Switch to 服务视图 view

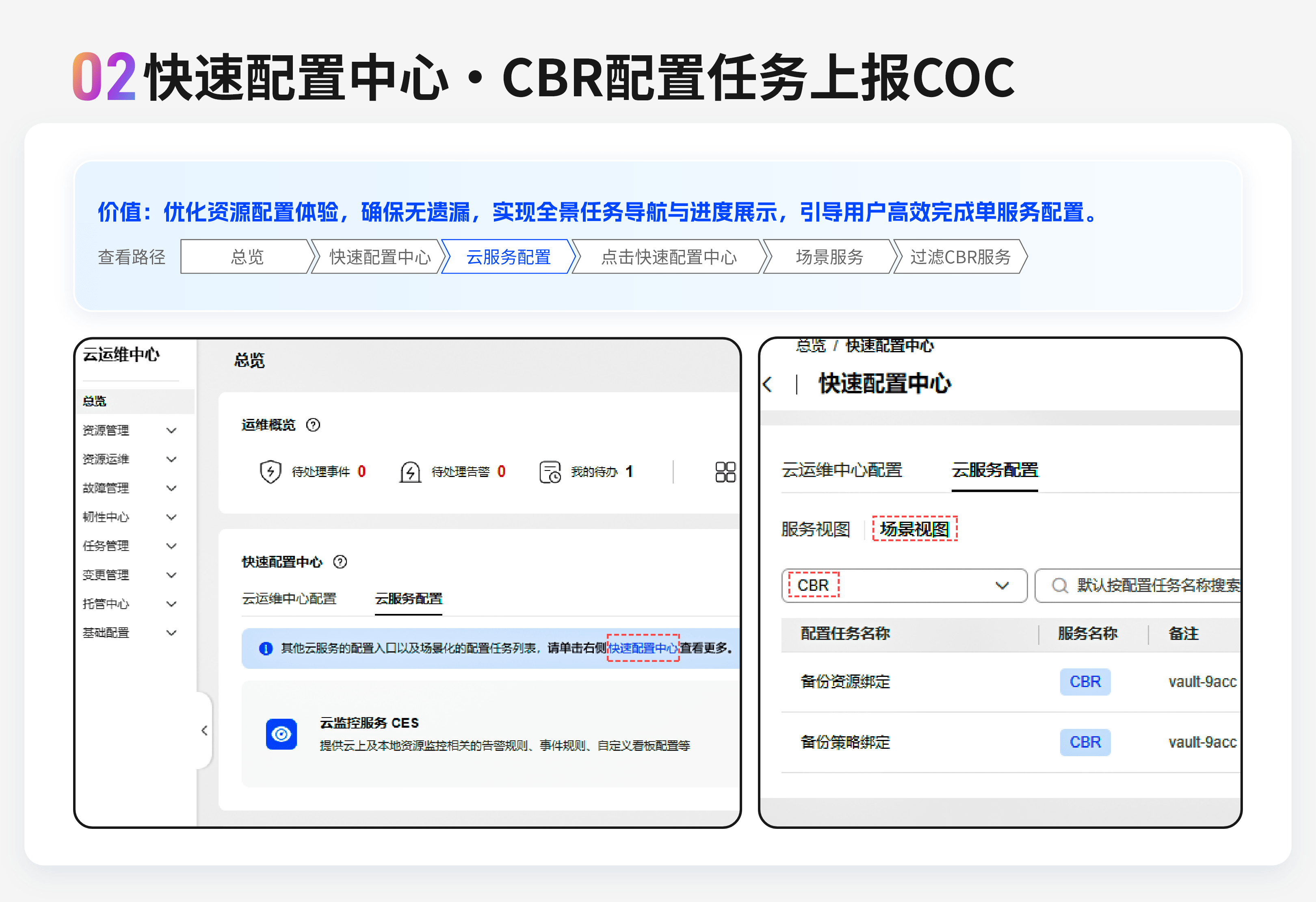[x=816, y=529]
